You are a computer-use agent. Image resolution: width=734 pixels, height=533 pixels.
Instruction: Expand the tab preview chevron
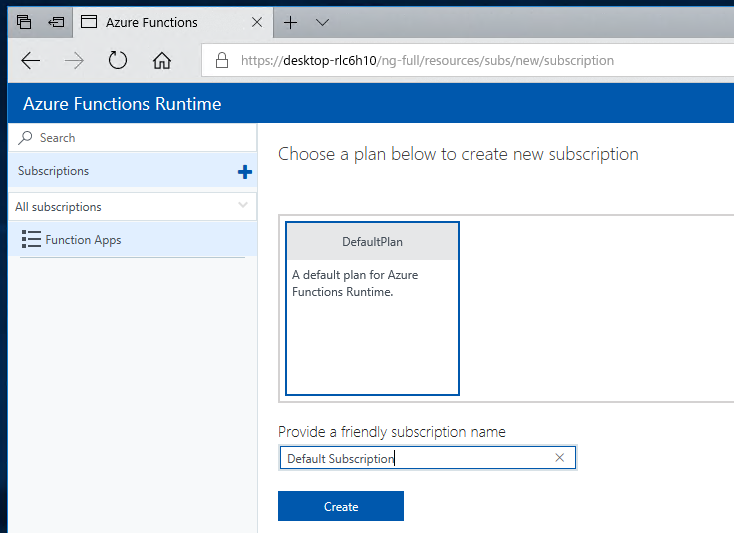point(323,22)
